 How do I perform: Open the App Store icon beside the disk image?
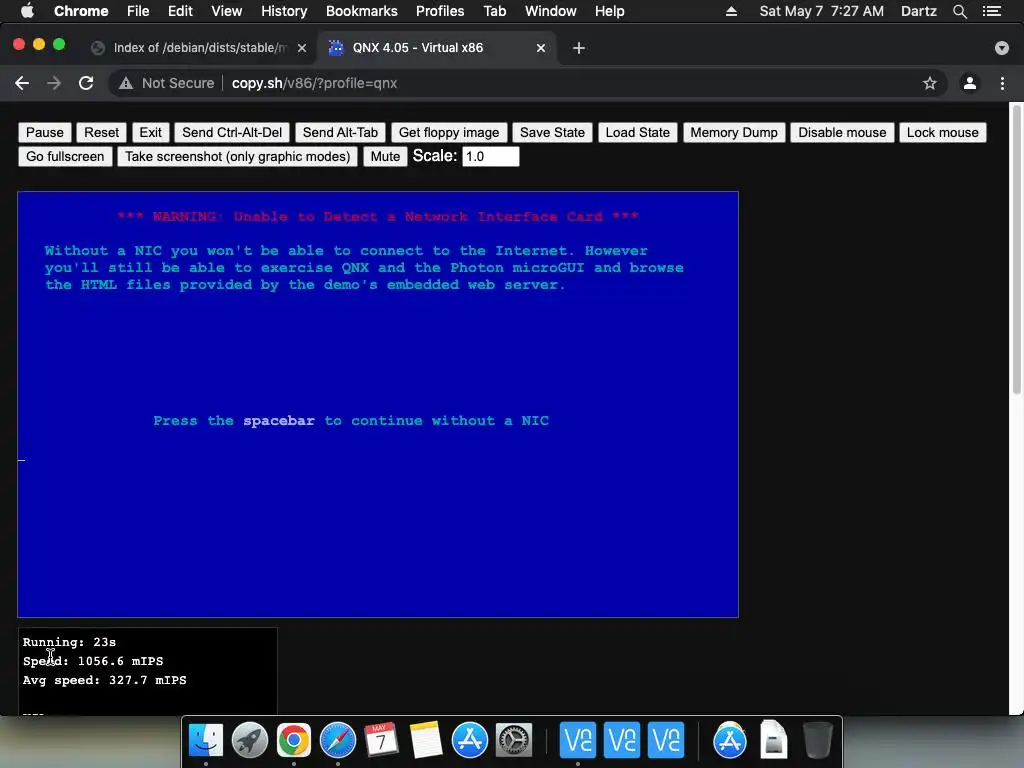point(729,740)
